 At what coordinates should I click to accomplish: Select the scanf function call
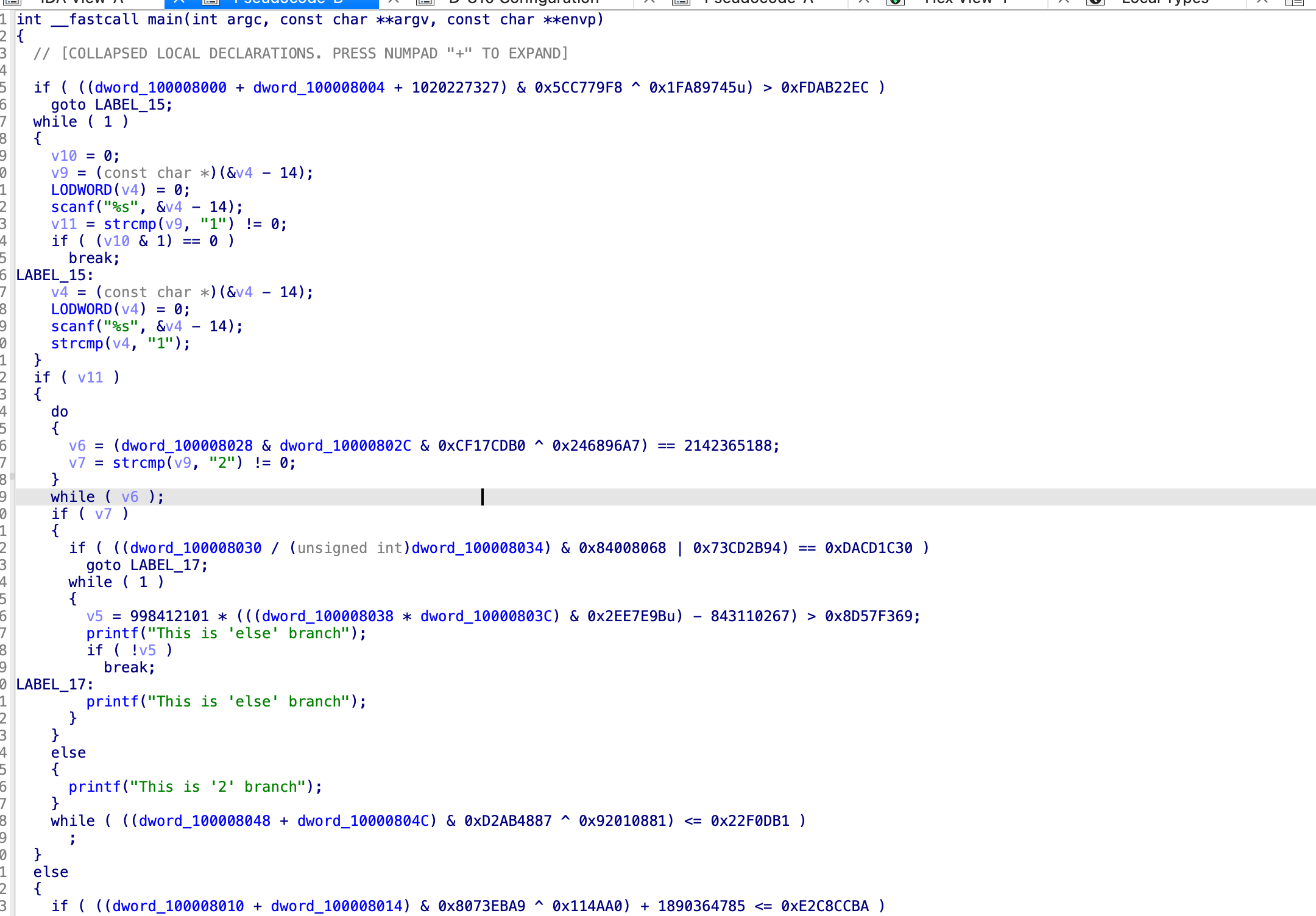point(73,206)
